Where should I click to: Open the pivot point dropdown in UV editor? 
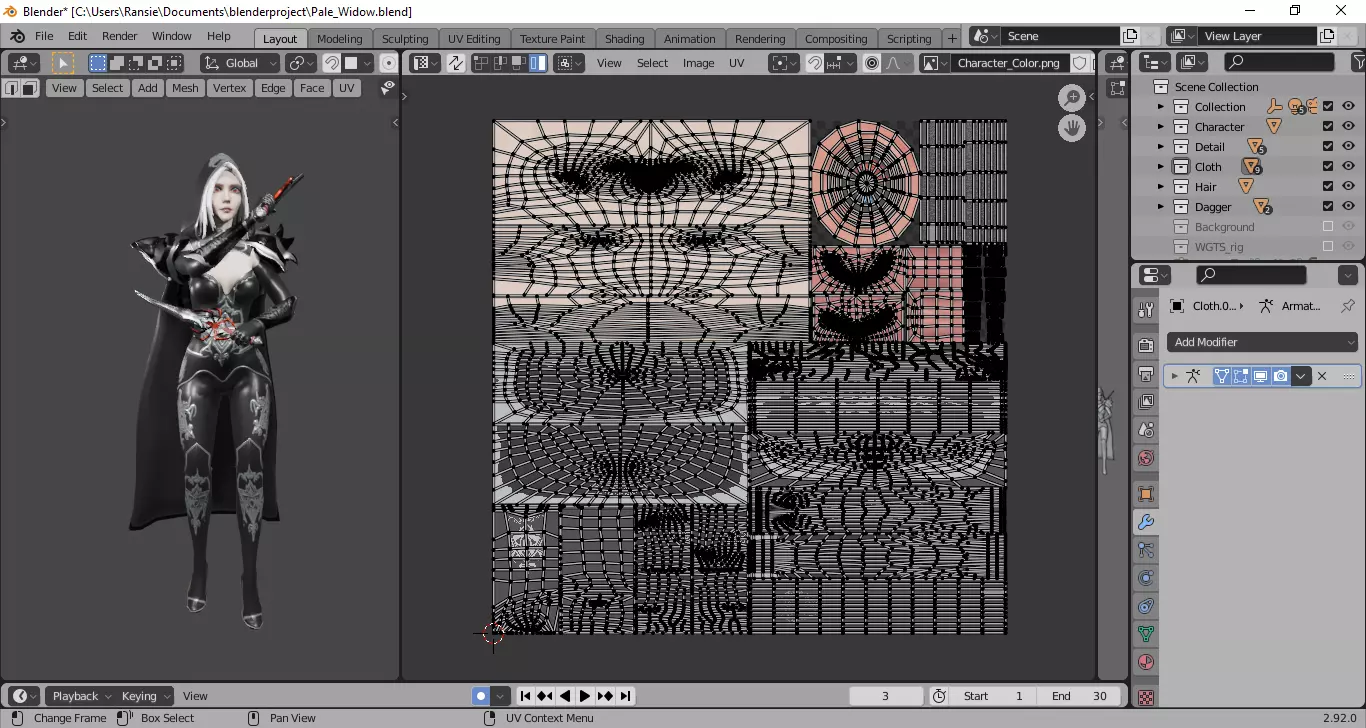(782, 63)
